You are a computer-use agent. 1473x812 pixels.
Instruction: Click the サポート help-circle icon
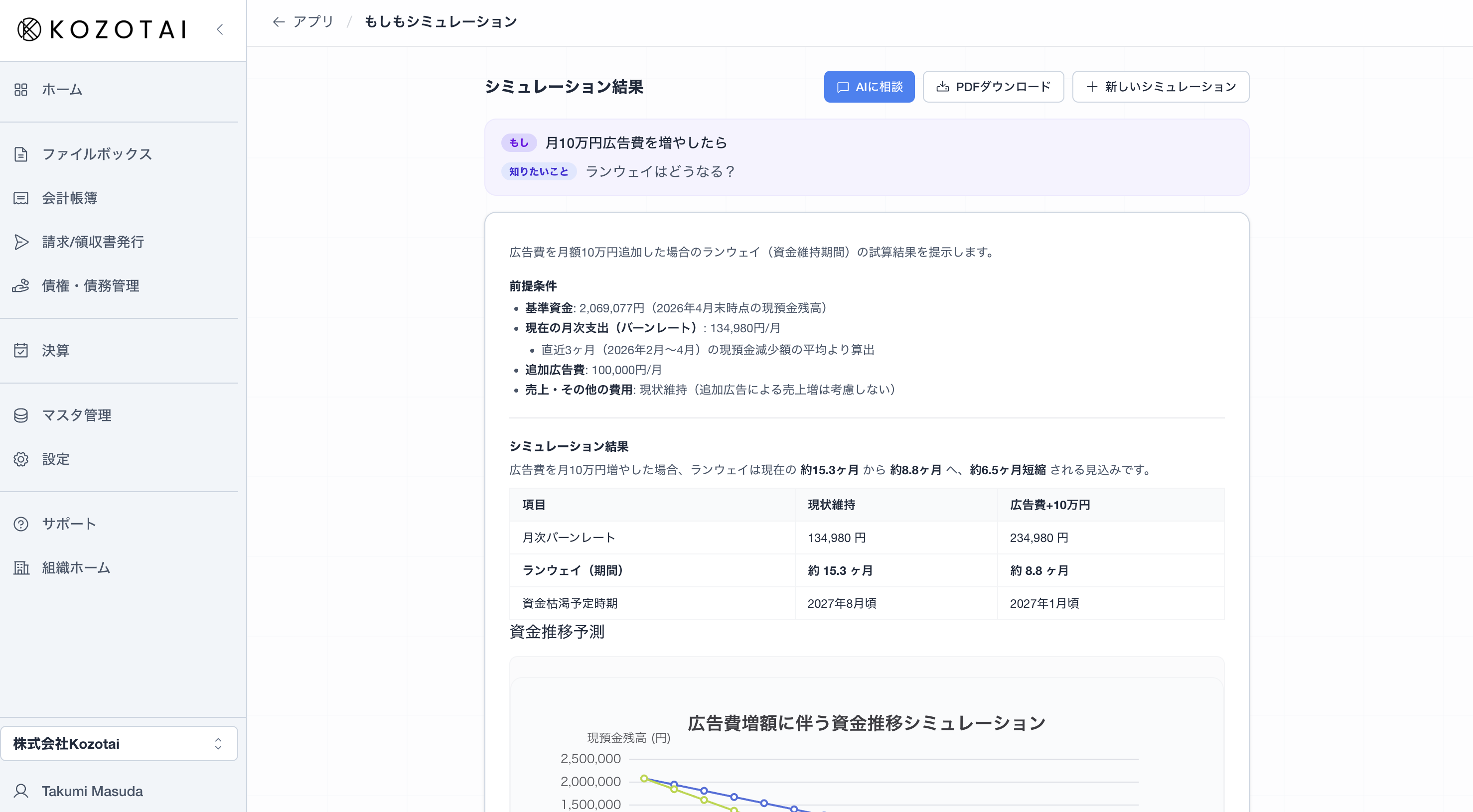(20, 525)
